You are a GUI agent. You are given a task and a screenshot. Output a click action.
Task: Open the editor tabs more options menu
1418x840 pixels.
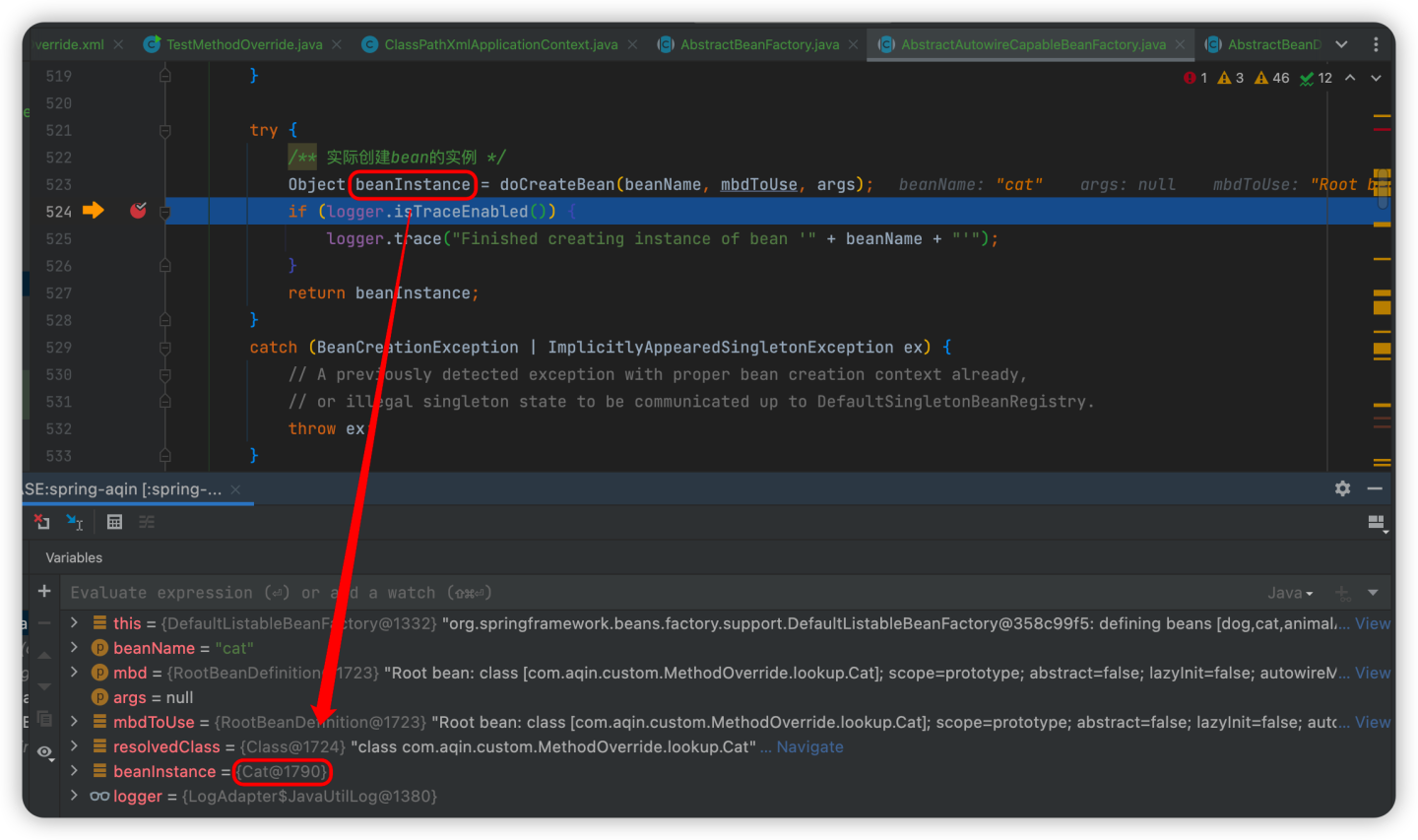click(x=1376, y=44)
